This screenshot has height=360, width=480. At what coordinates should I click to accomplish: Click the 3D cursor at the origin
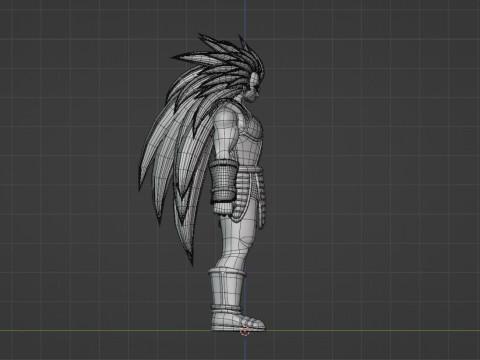[245, 331]
